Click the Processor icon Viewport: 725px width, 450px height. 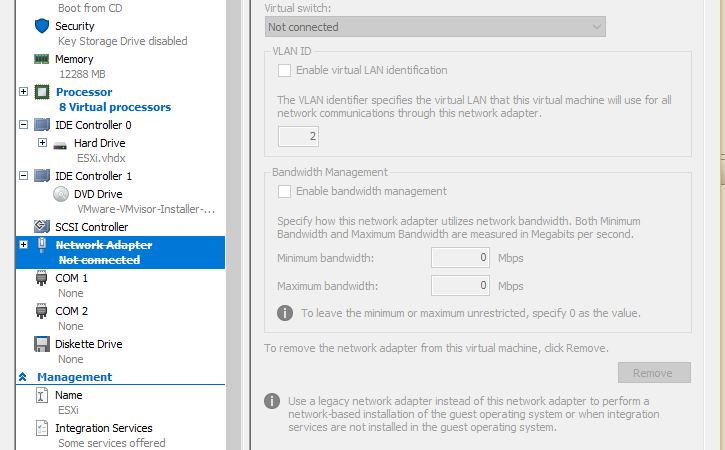(42, 92)
